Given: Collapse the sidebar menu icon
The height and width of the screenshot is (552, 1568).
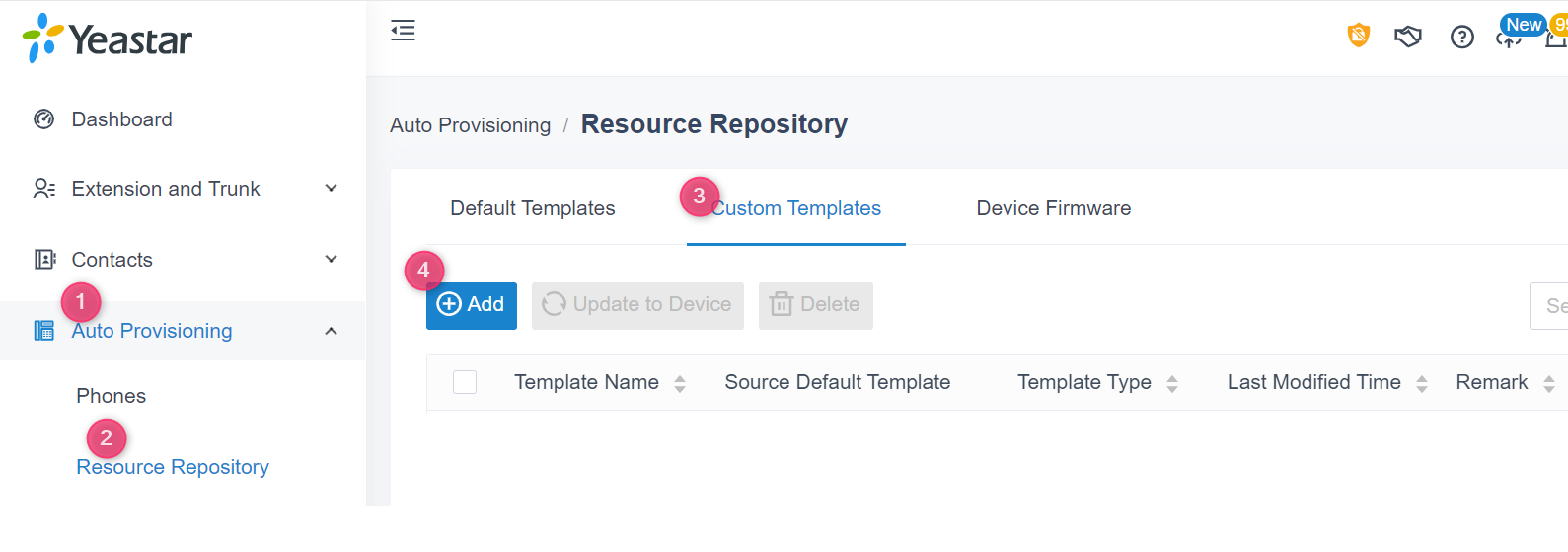Looking at the screenshot, I should pos(403,31).
